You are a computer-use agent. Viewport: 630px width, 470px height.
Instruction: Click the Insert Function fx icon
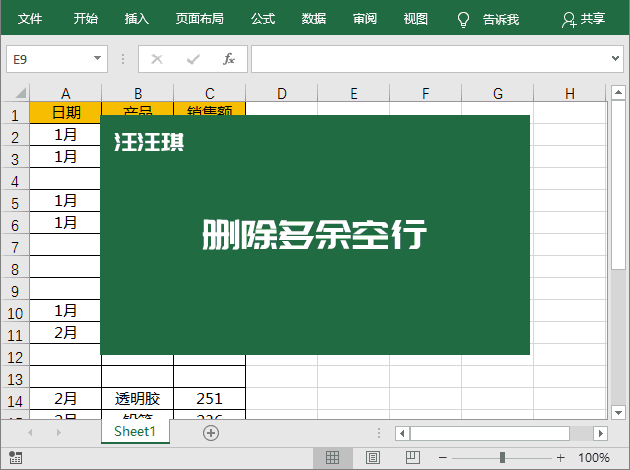(229, 59)
